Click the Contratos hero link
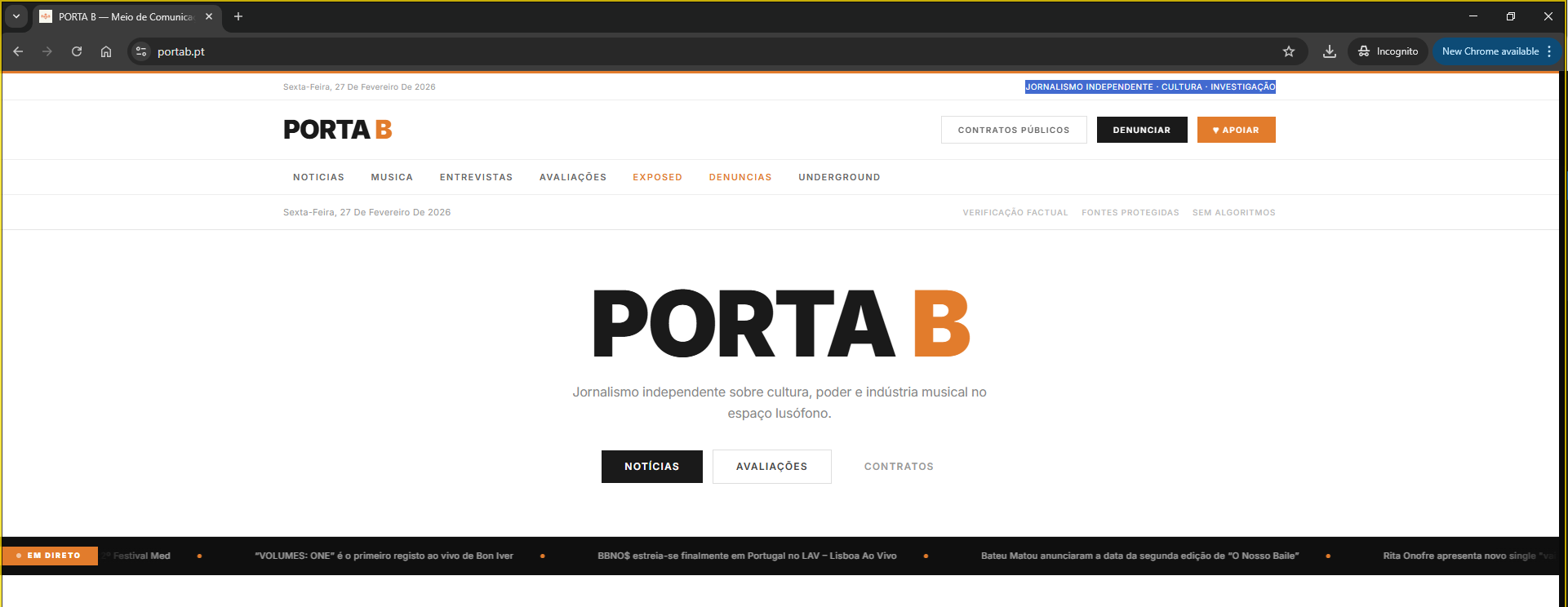 (899, 467)
